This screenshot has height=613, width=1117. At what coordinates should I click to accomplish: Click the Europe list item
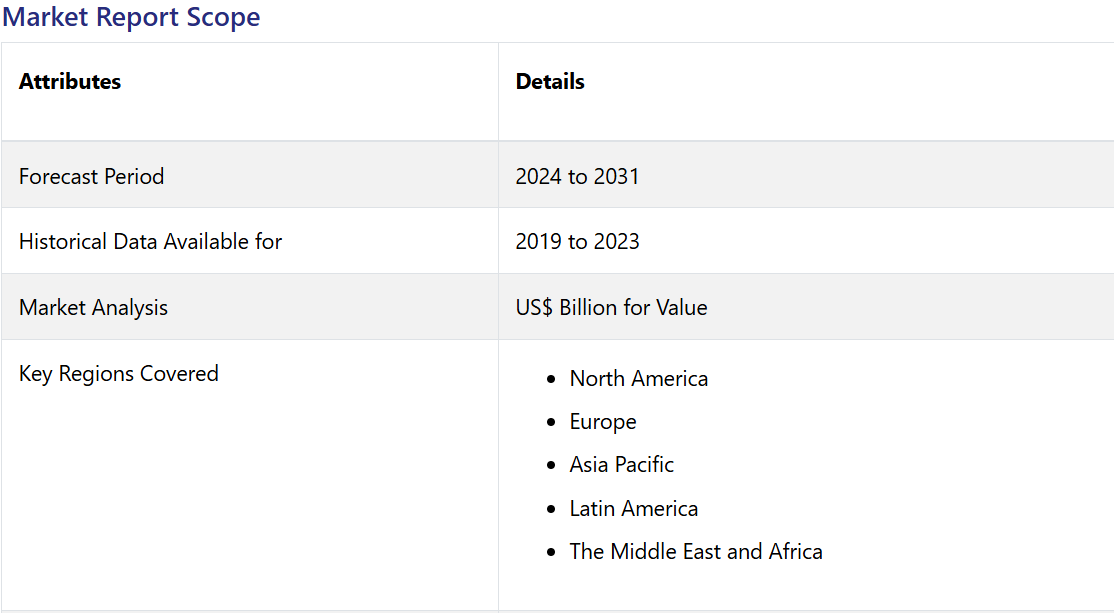603,422
